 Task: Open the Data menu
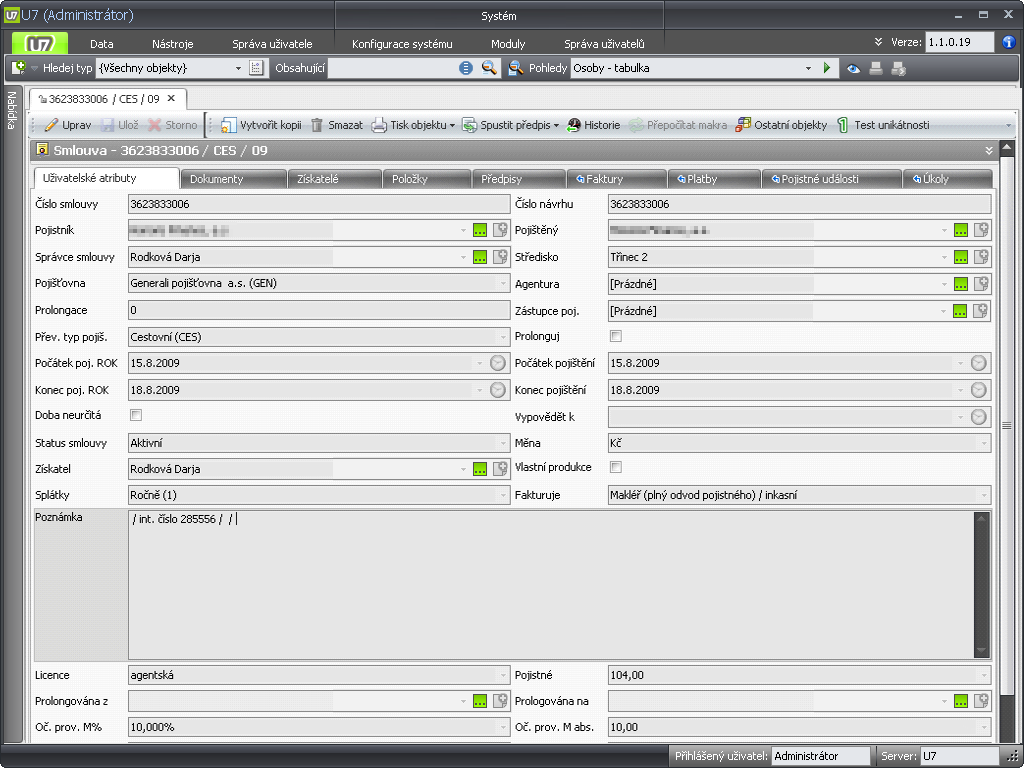tap(102, 44)
